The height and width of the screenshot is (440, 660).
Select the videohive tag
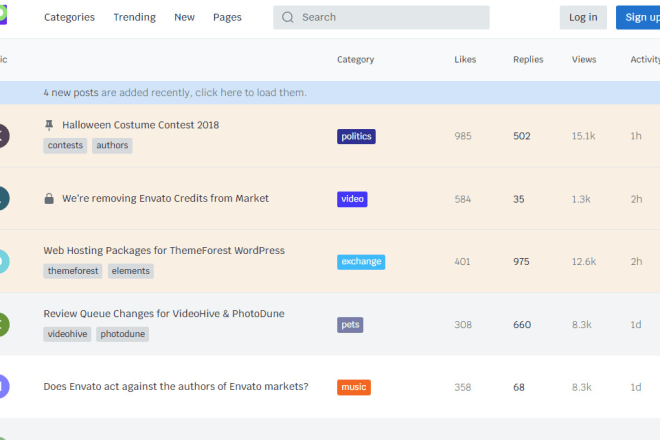click(67, 334)
